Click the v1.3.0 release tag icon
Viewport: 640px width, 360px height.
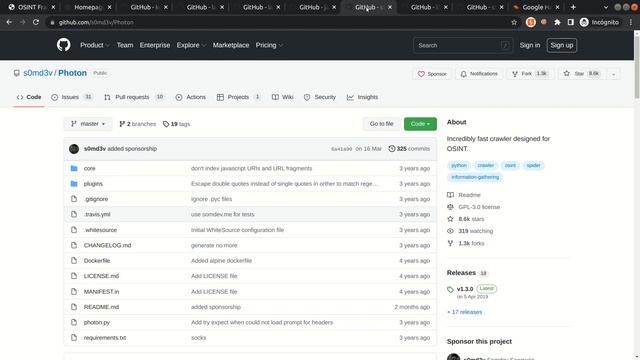click(x=450, y=289)
